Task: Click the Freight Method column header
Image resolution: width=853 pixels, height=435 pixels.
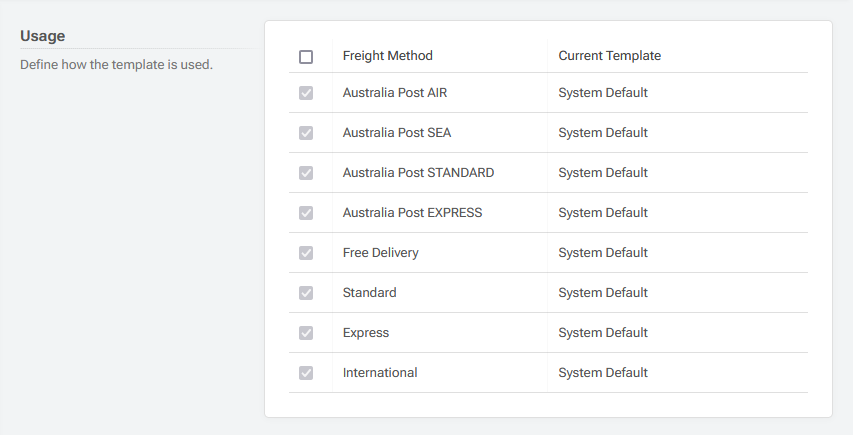Action: click(387, 55)
